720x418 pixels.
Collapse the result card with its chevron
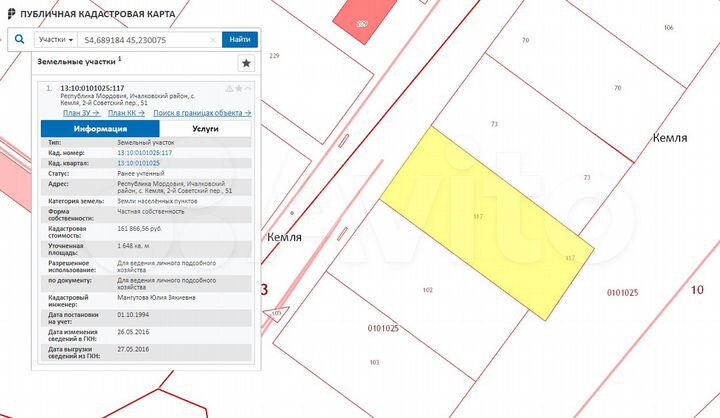pos(248,89)
